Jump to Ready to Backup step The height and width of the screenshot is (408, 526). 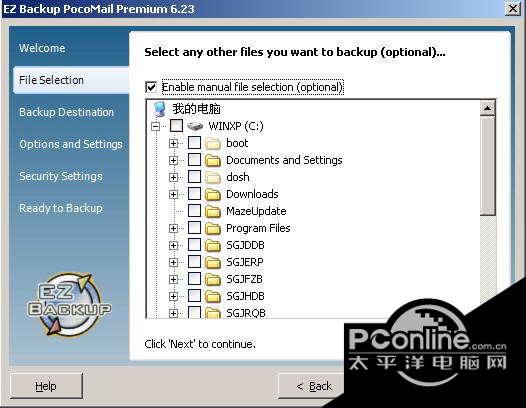coord(61,208)
